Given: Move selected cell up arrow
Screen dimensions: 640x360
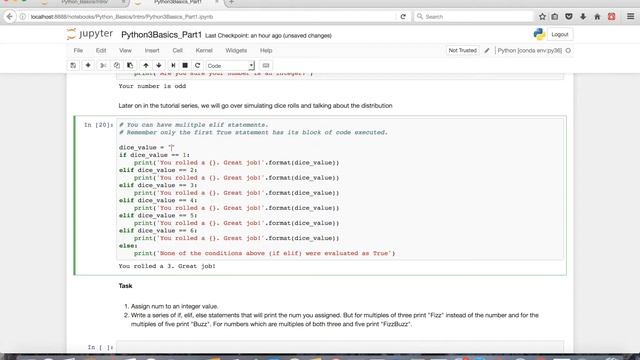Looking at the screenshot, I should pyautogui.click(x=146, y=65).
